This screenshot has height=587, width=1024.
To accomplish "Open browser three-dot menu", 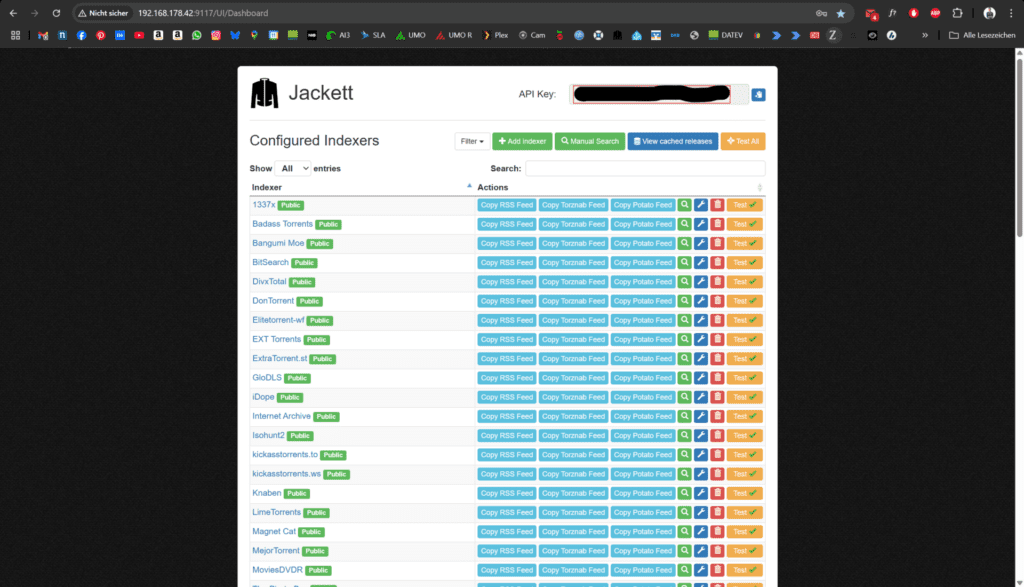I will point(1011,13).
